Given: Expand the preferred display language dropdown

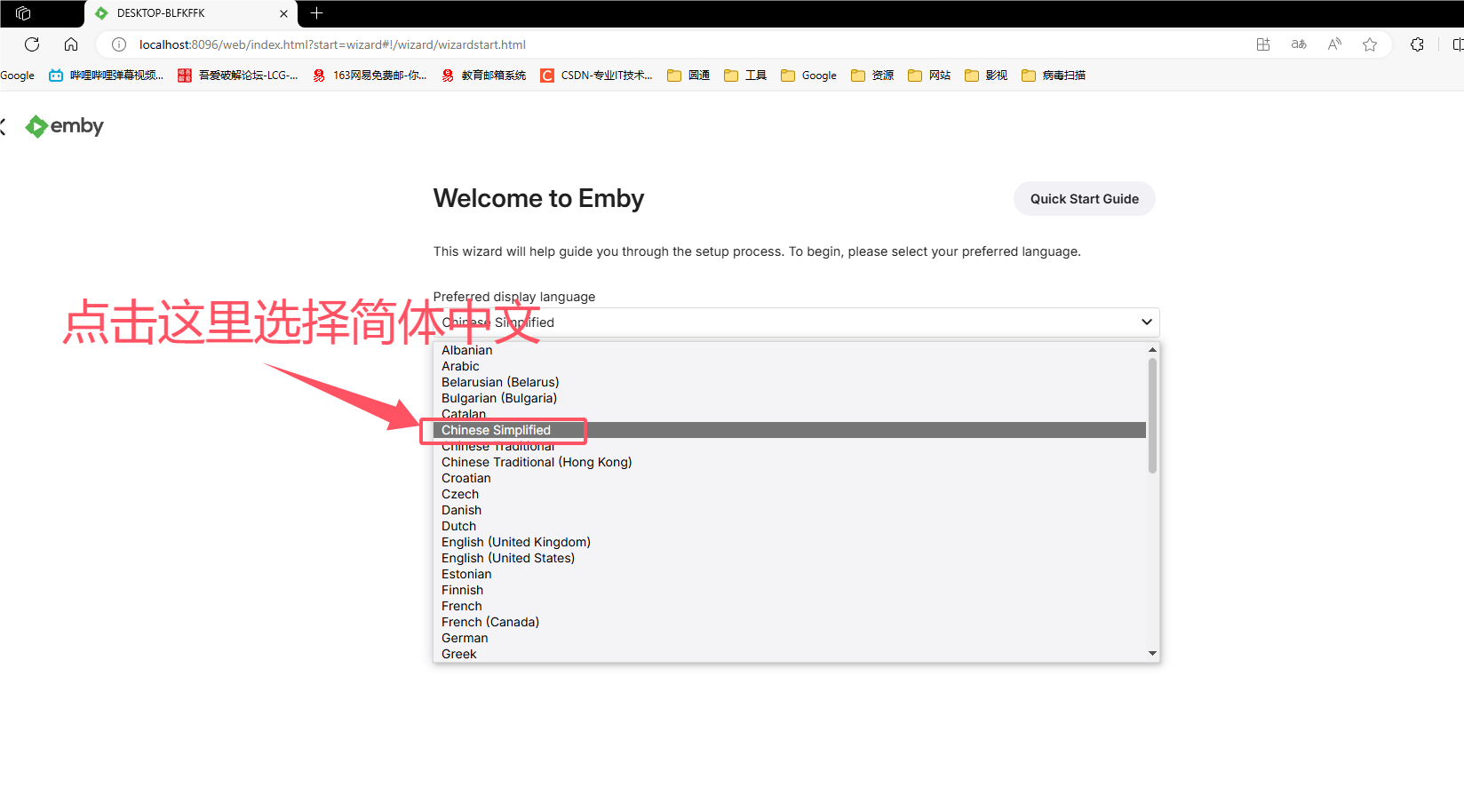Looking at the screenshot, I should 796,322.
